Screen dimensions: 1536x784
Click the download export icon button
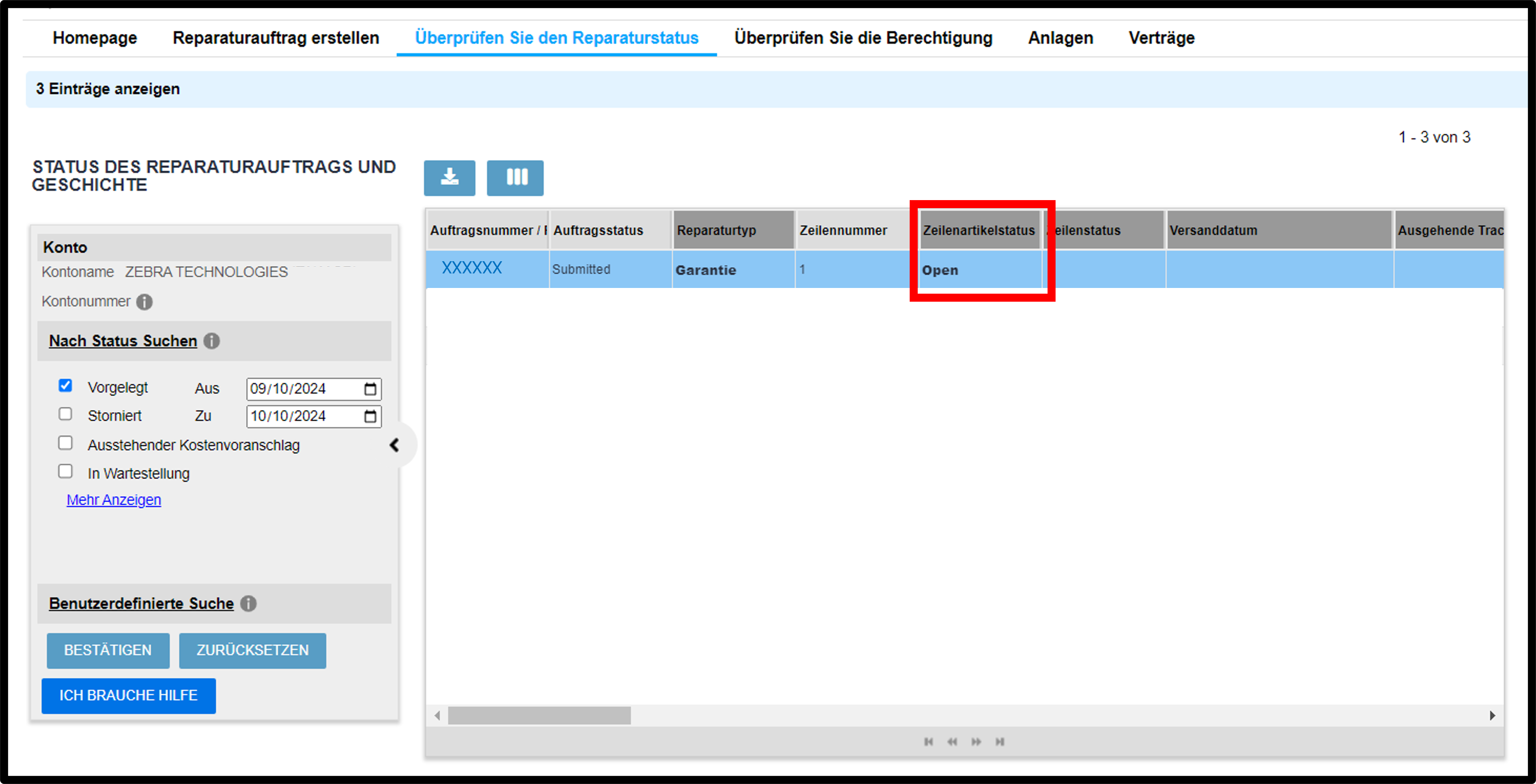click(x=449, y=178)
